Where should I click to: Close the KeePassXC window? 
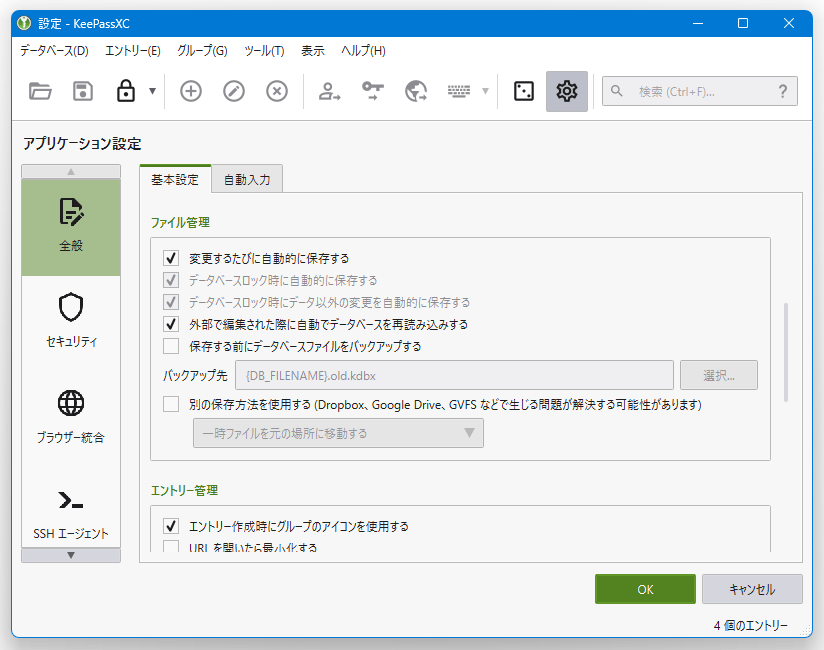pos(789,23)
